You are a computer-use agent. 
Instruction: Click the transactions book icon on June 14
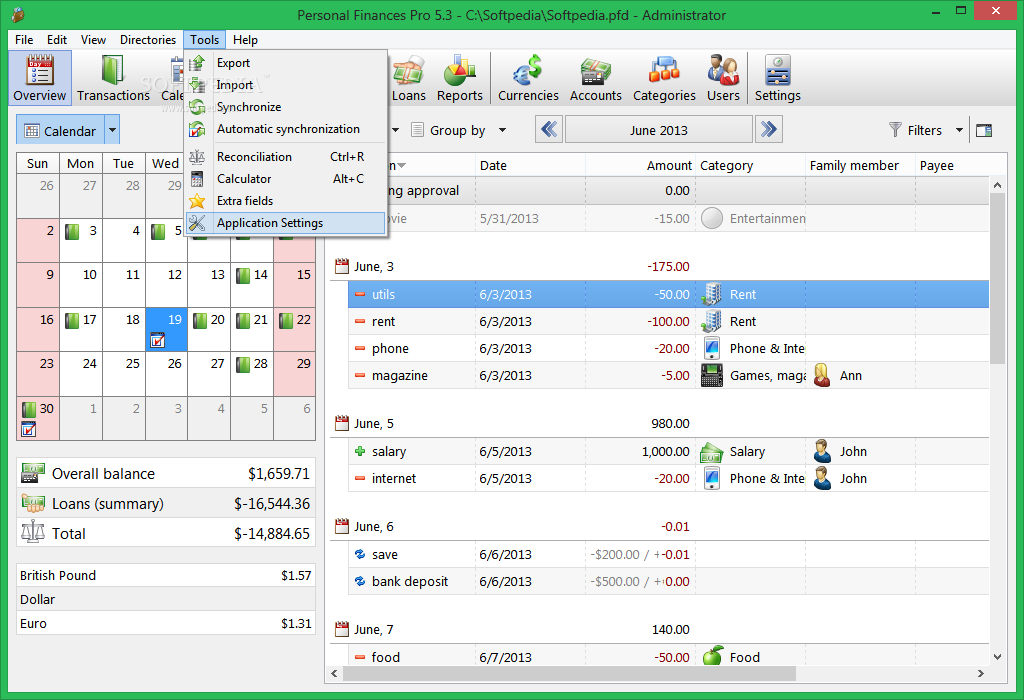pyautogui.click(x=244, y=276)
